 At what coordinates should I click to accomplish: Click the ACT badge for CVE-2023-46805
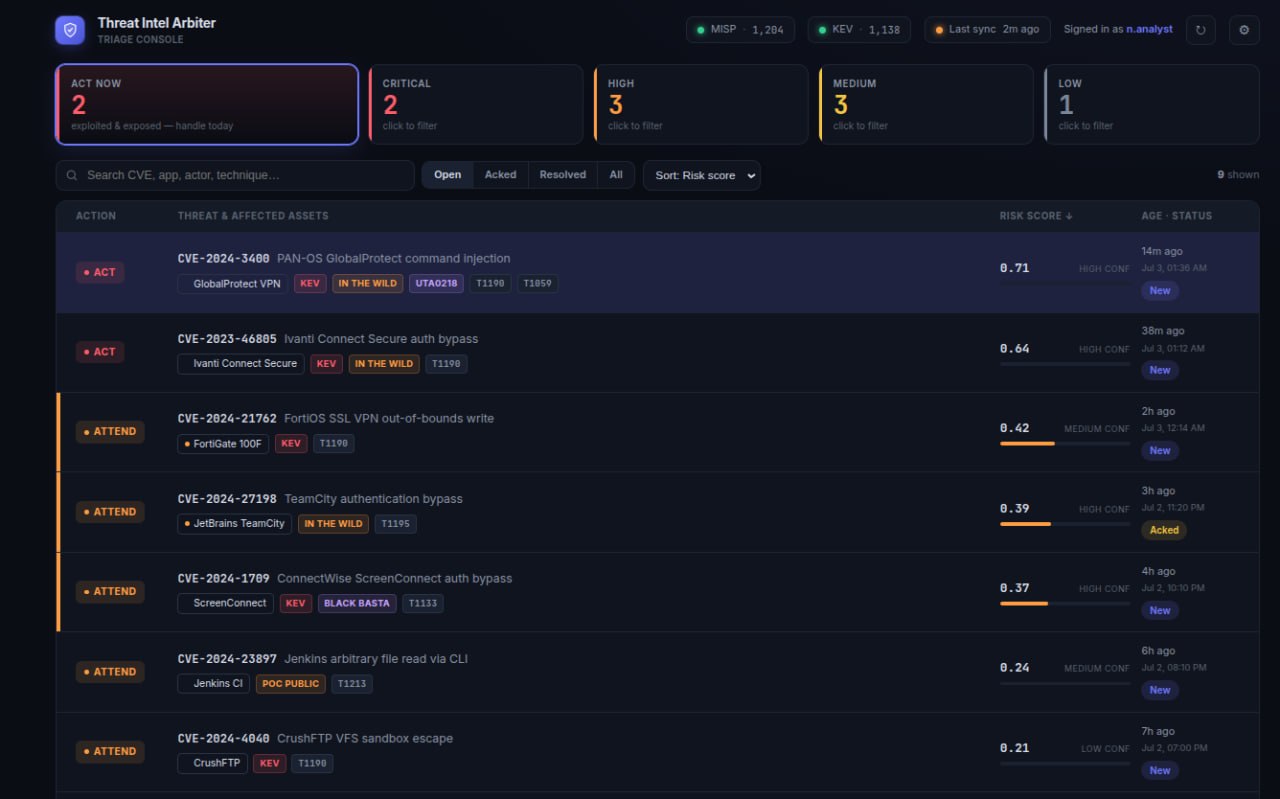click(x=100, y=352)
